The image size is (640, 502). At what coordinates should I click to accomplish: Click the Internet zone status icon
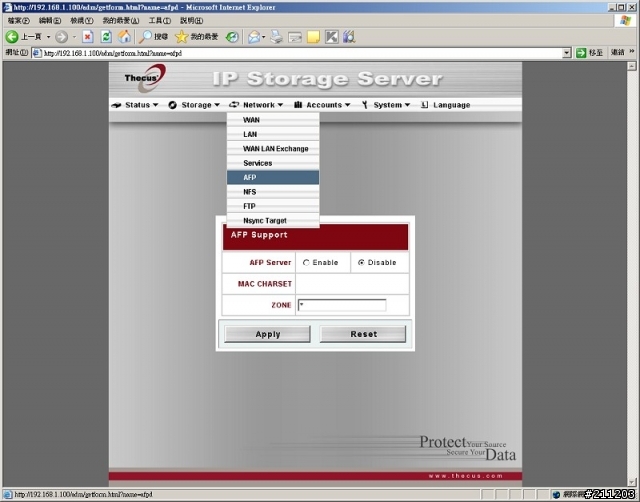click(x=556, y=495)
